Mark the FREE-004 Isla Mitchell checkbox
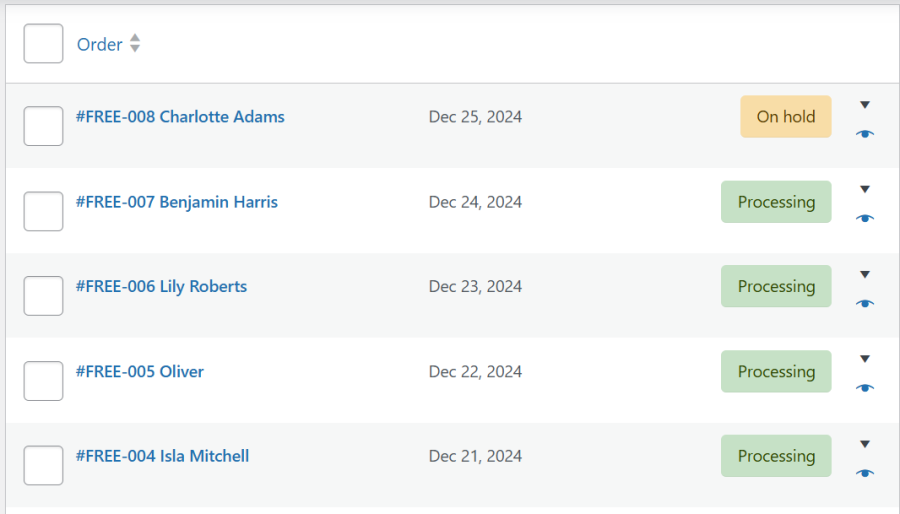Image resolution: width=900 pixels, height=514 pixels. (43, 465)
